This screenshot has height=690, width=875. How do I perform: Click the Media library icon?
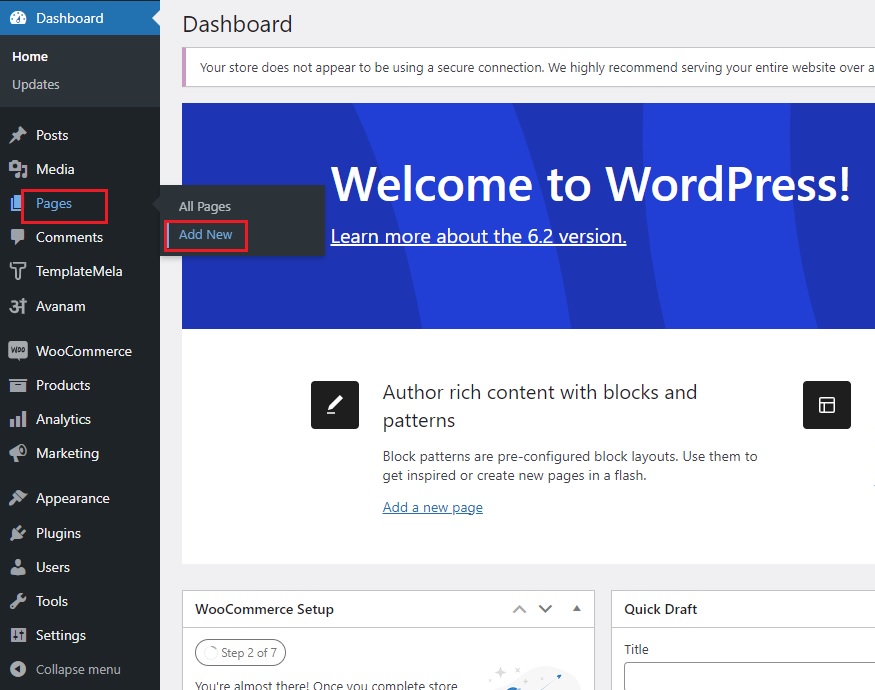(x=18, y=169)
